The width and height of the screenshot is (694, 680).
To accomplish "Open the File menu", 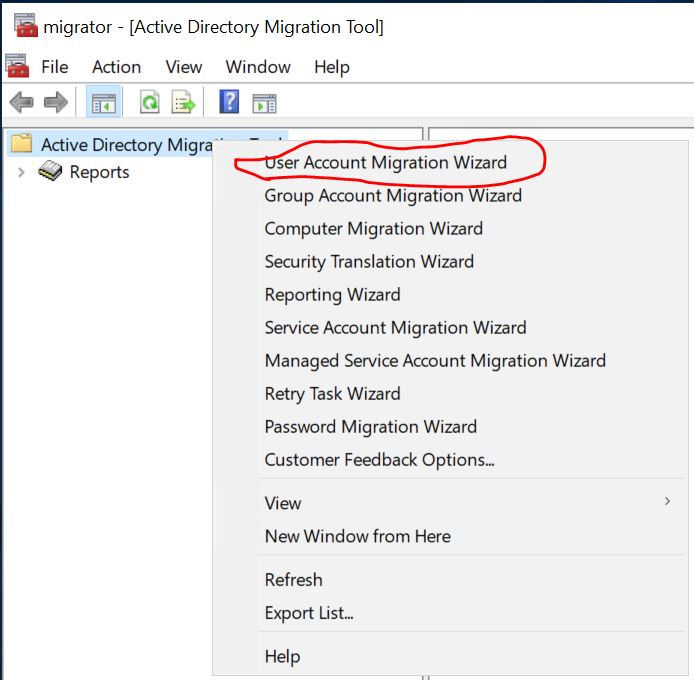I will 55,67.
